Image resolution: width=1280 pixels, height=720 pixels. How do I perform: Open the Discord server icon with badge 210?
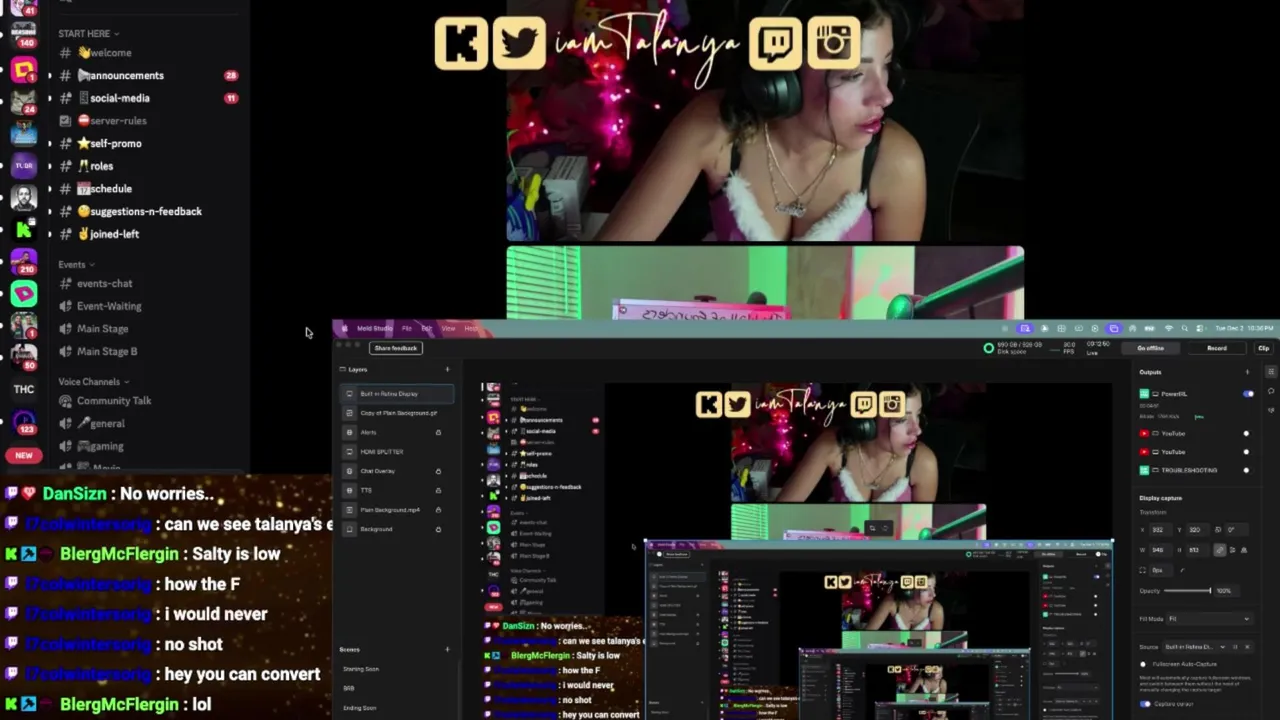coord(24,261)
